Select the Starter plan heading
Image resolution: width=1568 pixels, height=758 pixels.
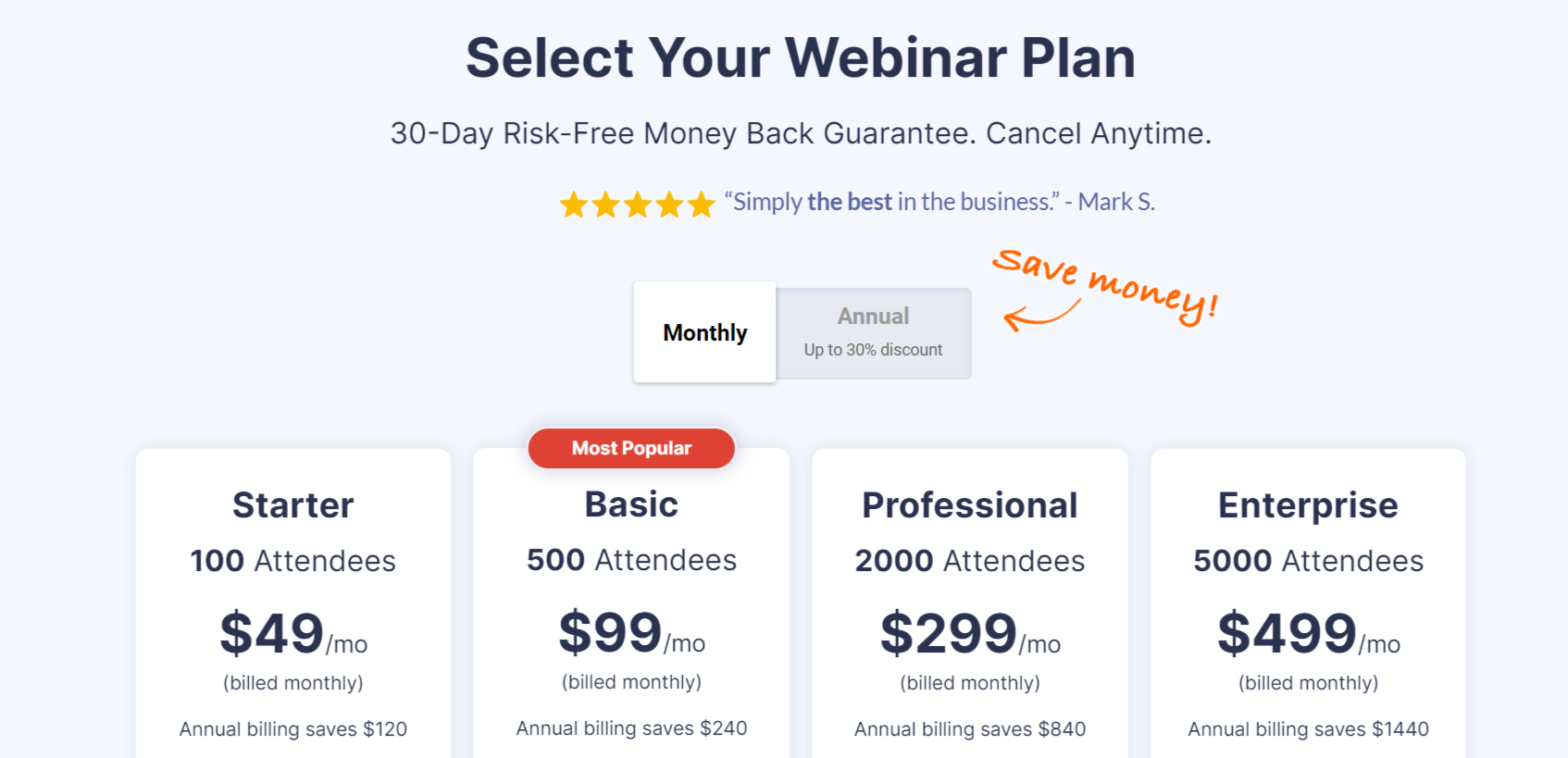(293, 505)
